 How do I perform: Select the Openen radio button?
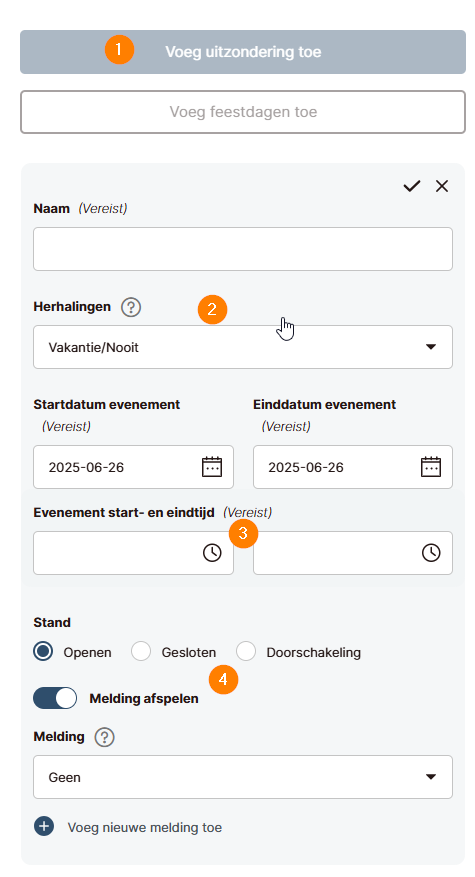[x=43, y=652]
